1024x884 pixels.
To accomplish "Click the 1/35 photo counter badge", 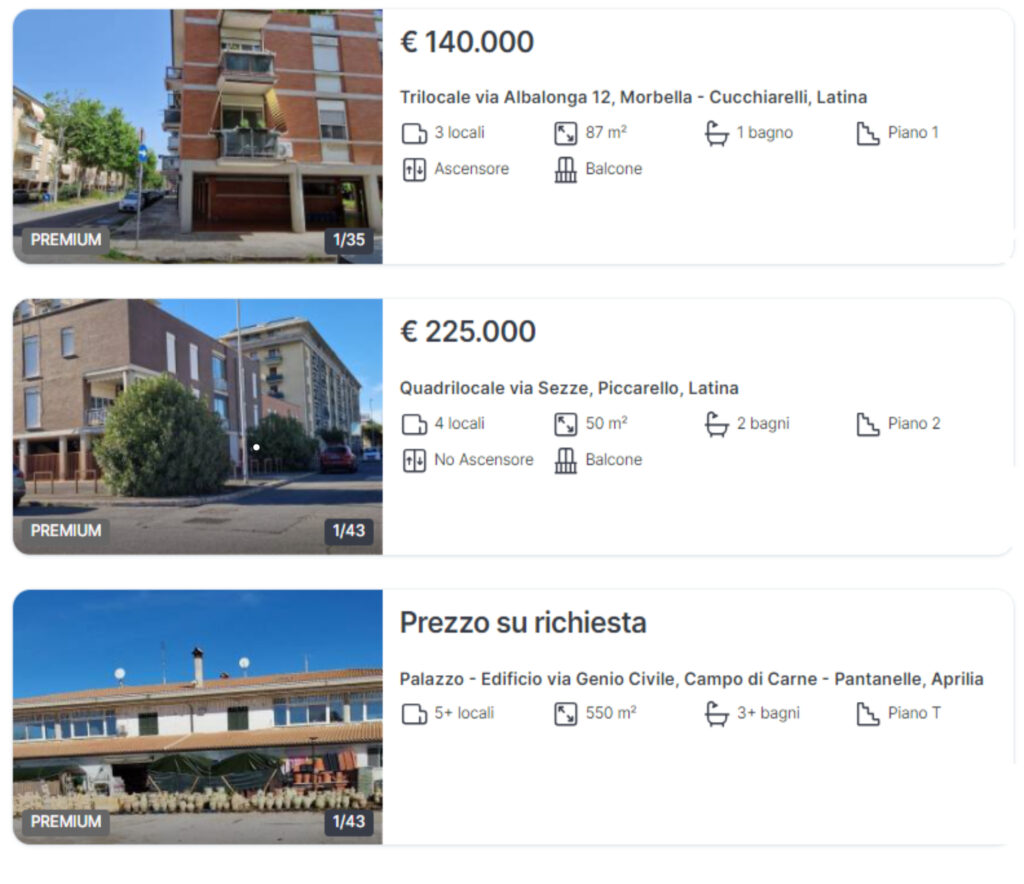I will (349, 240).
